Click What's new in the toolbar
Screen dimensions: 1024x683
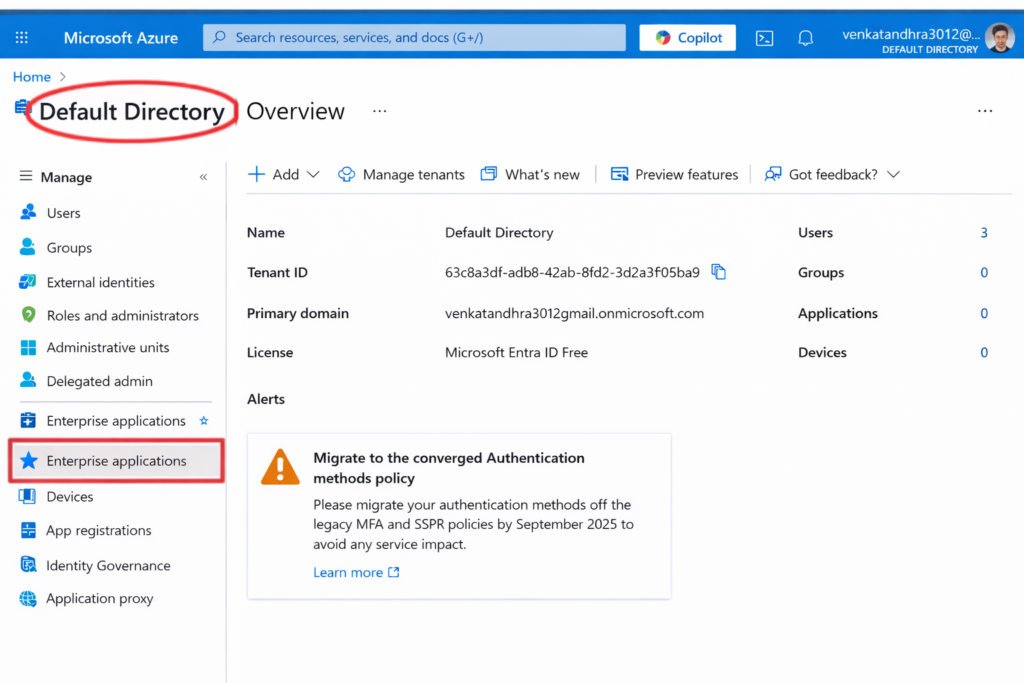530,174
